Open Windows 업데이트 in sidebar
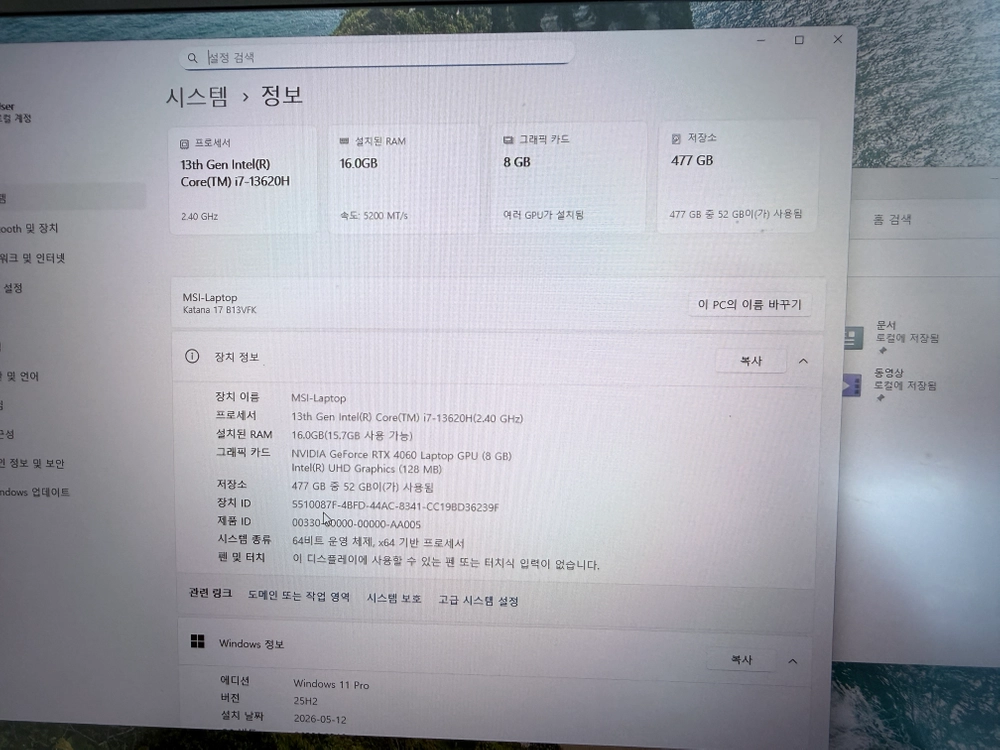The width and height of the screenshot is (1000, 750). [x=34, y=492]
